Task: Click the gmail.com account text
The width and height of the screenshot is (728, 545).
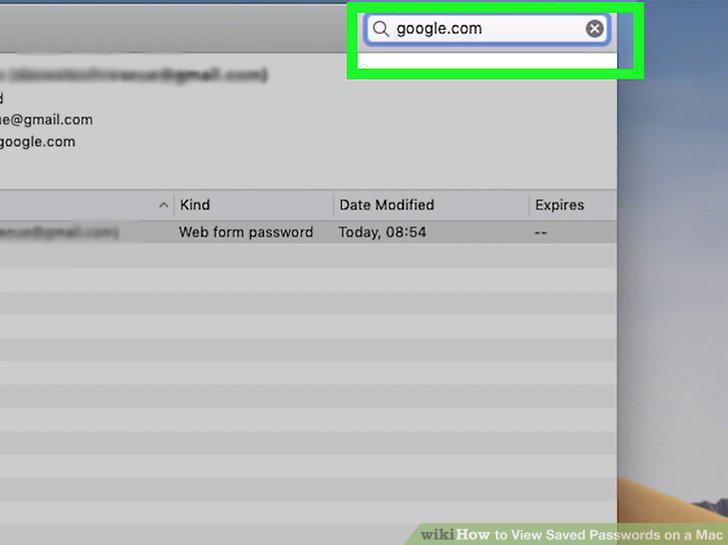Action: 46,120
